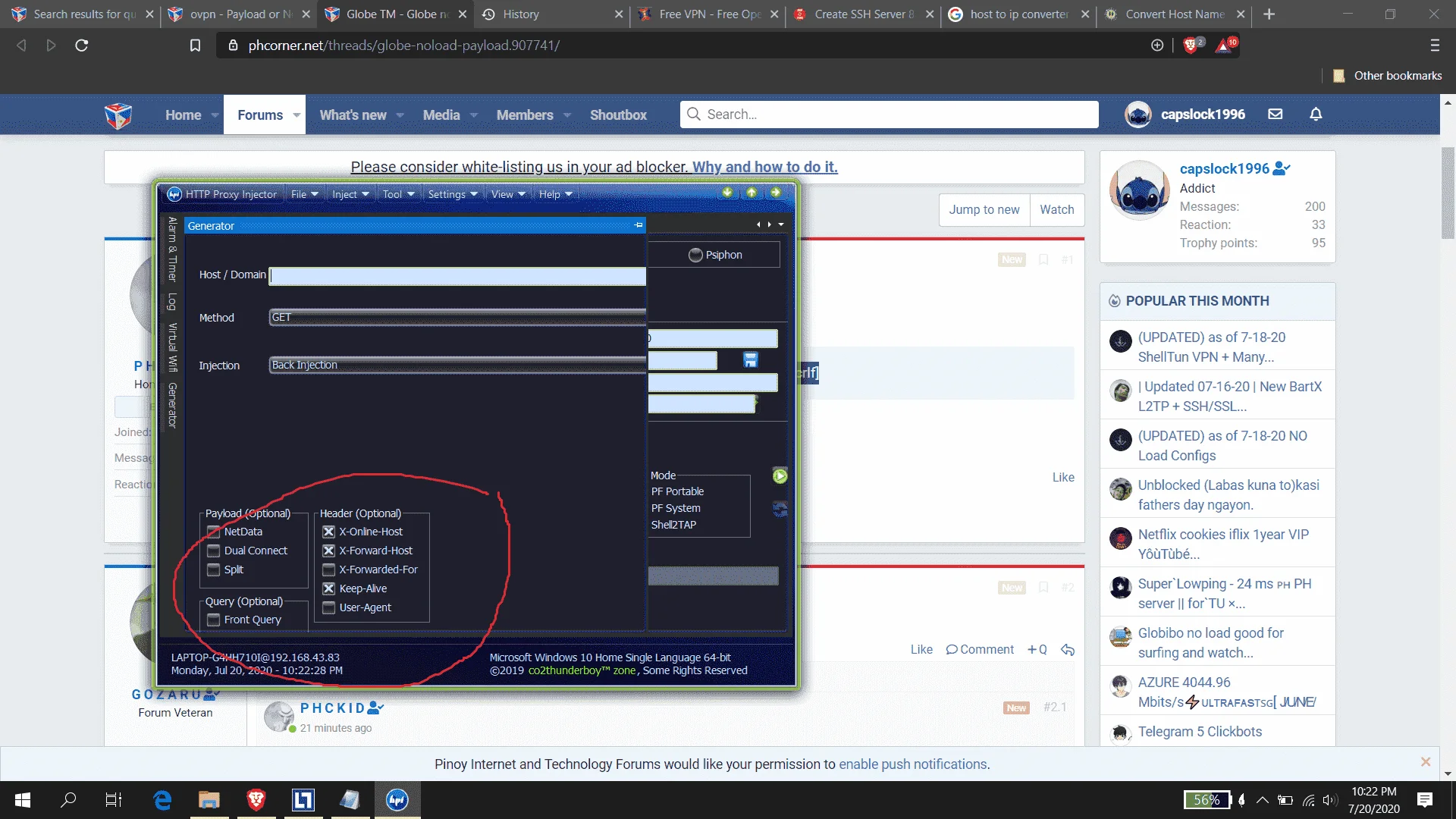Open the browser hamburger menu
The width and height of the screenshot is (1456, 819).
1435,45
